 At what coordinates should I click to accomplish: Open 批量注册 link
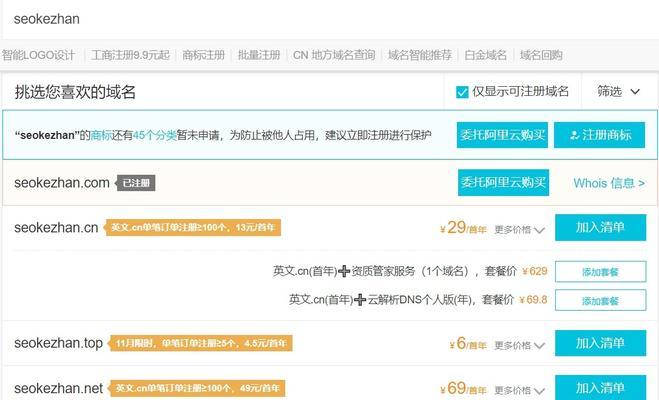click(x=259, y=55)
